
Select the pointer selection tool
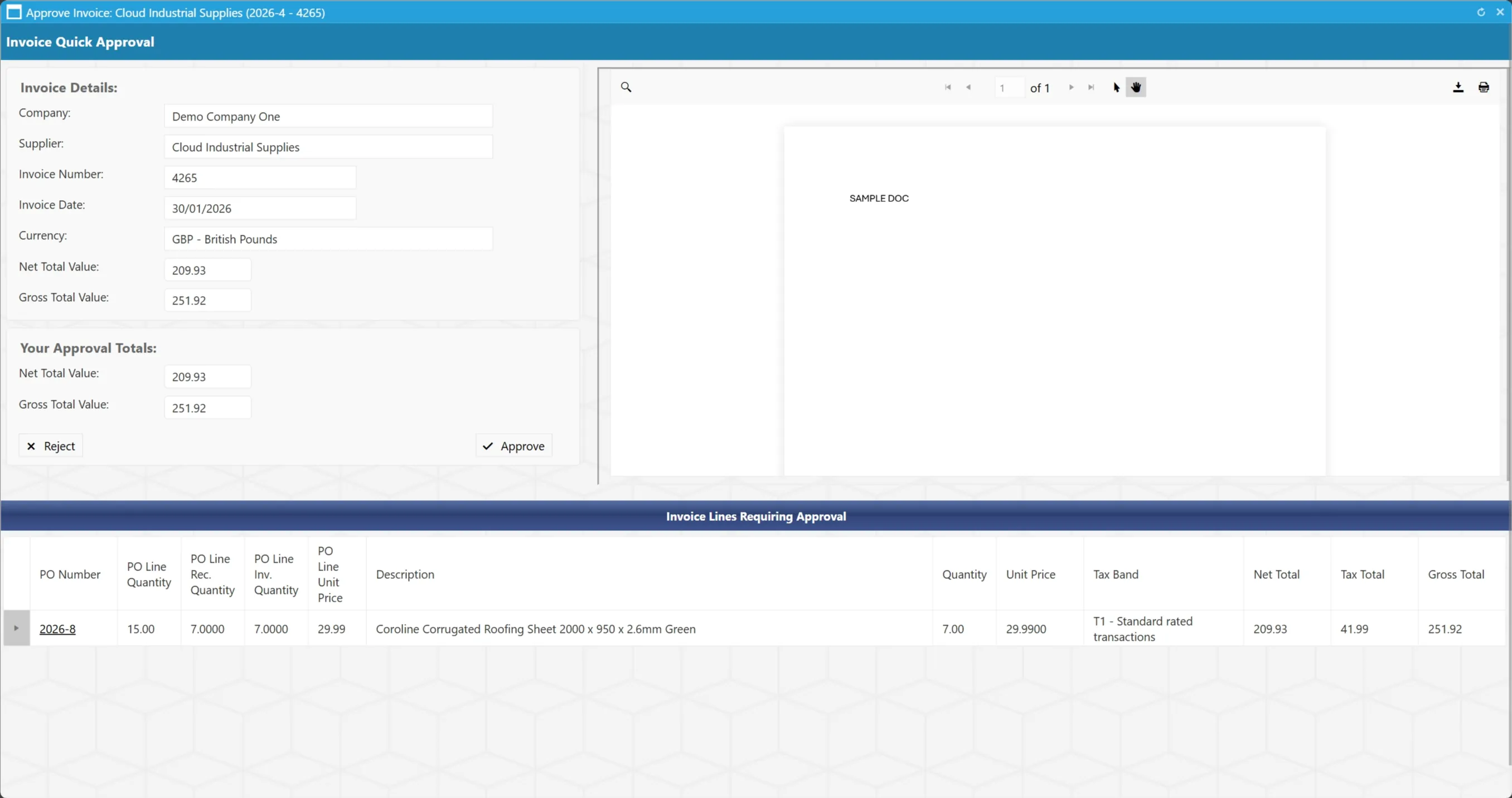point(1116,87)
